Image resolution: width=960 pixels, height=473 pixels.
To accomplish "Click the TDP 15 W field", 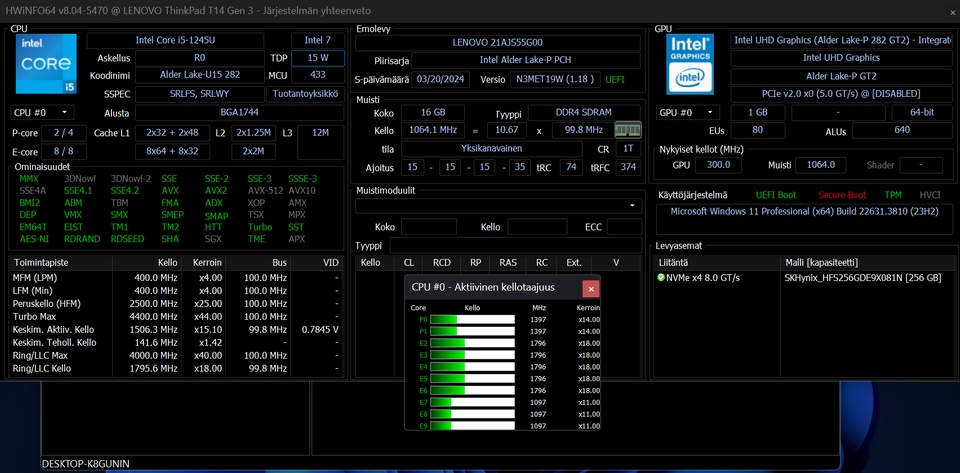I will pyautogui.click(x=317, y=58).
